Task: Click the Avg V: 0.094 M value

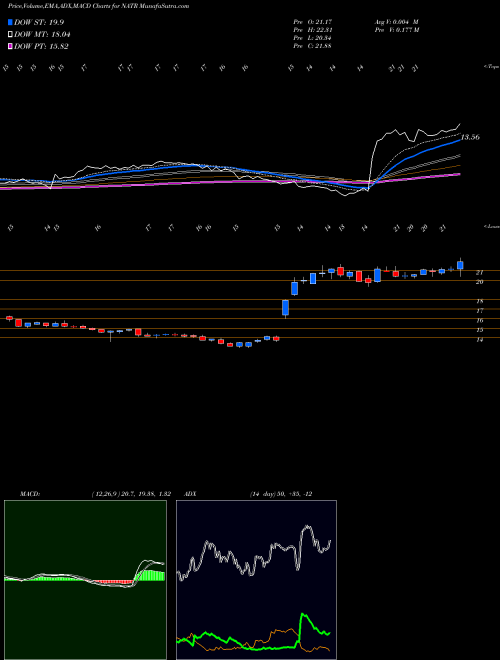Action: click(396, 22)
